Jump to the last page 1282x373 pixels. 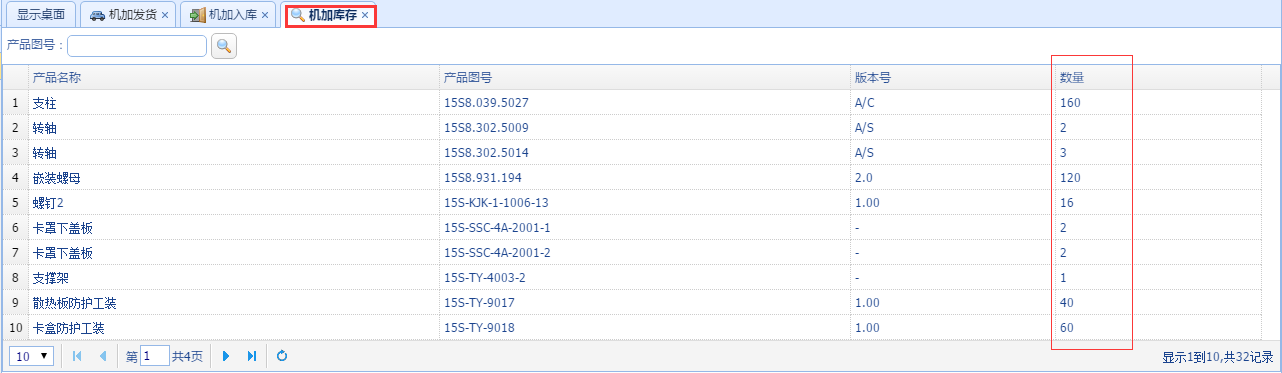(x=252, y=356)
